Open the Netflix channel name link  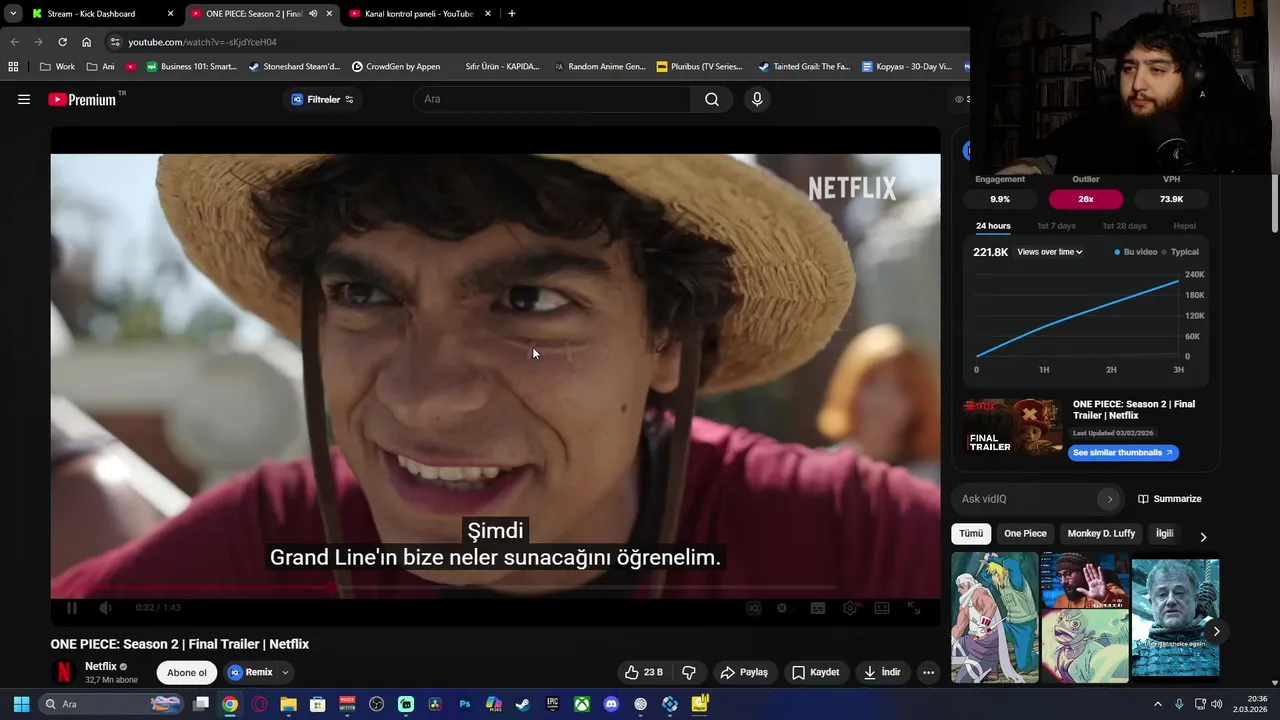point(101,666)
